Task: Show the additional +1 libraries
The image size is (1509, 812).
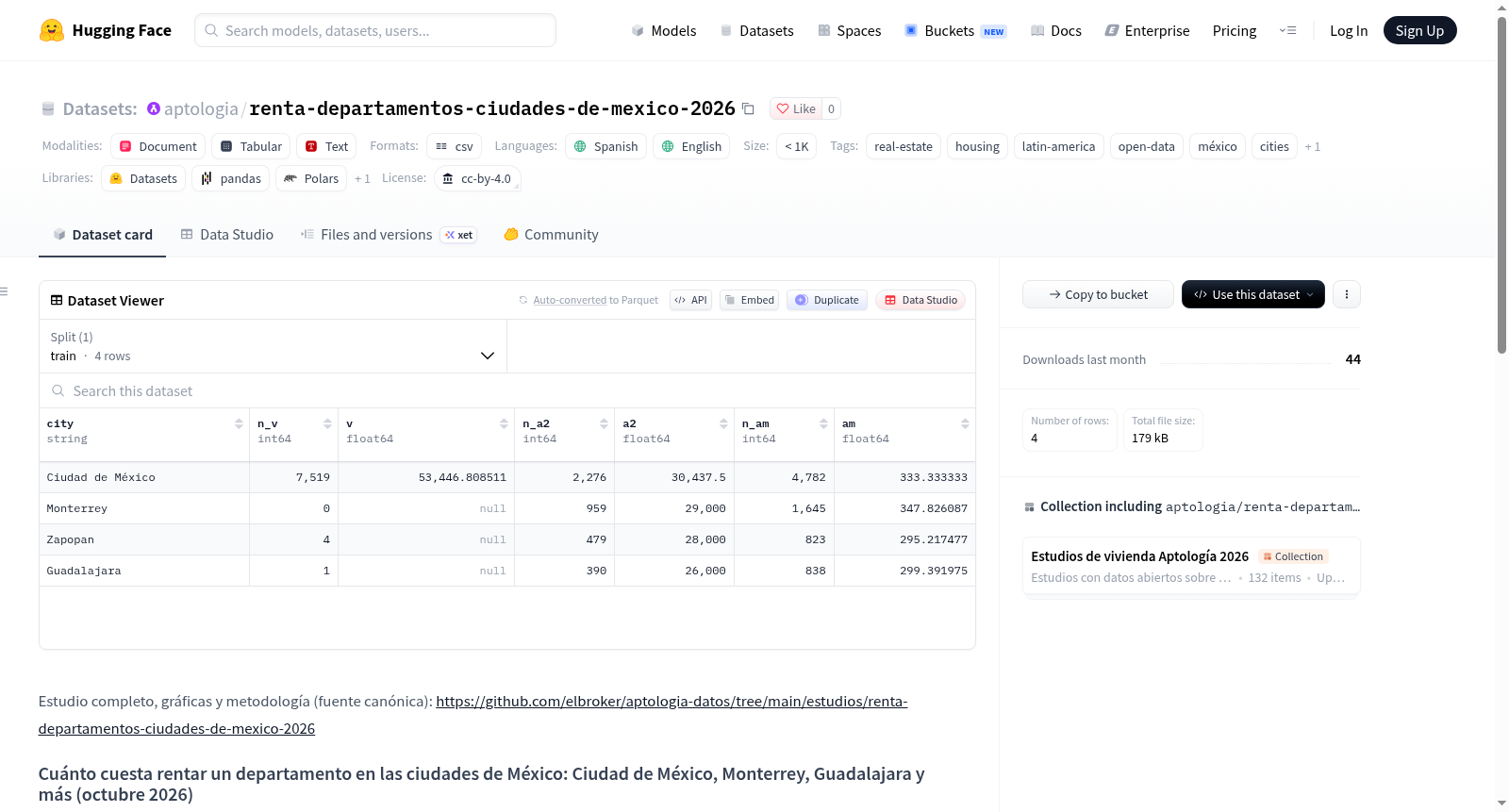Action: tap(362, 179)
